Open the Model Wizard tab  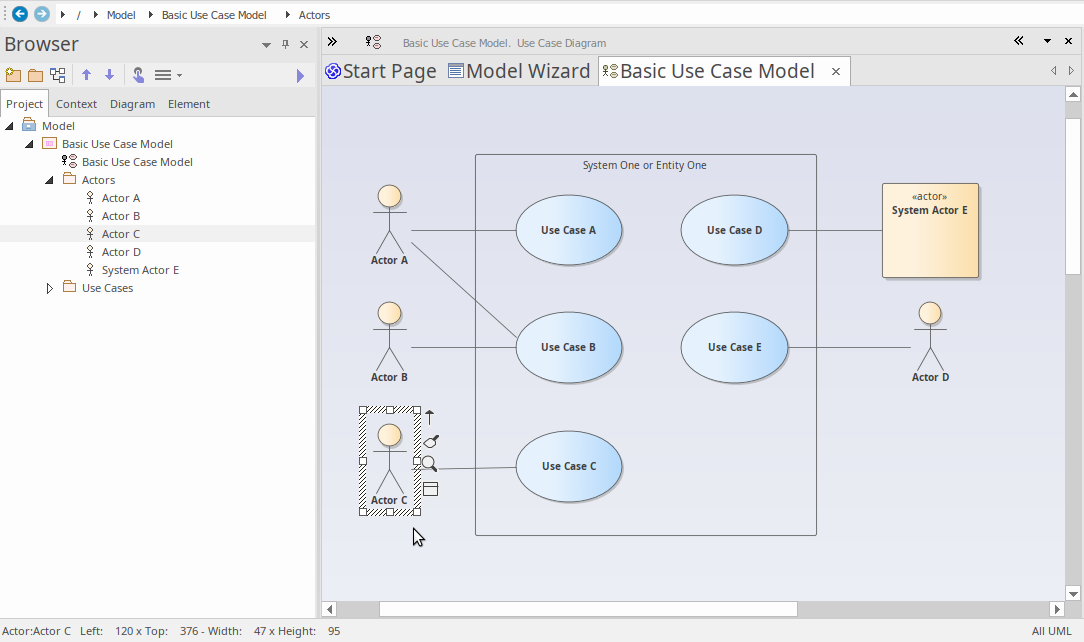click(x=519, y=71)
